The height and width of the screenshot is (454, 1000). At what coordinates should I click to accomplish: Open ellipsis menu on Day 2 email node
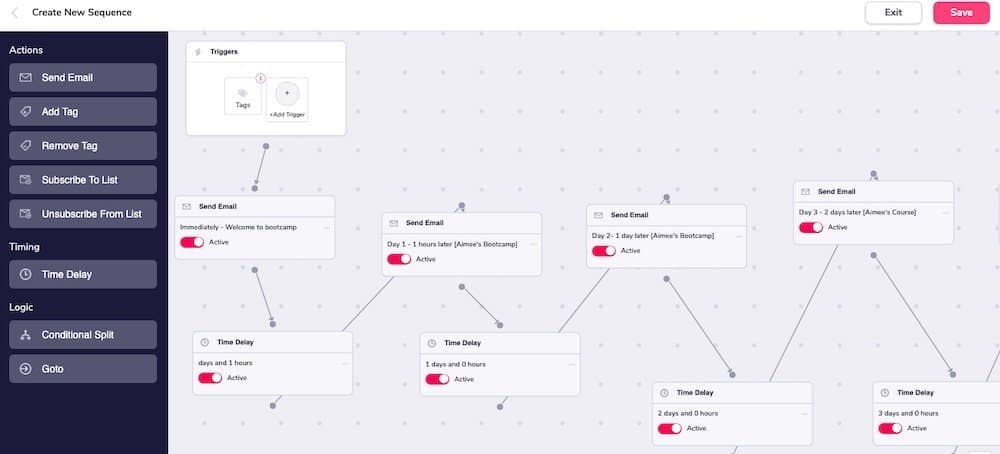(738, 236)
